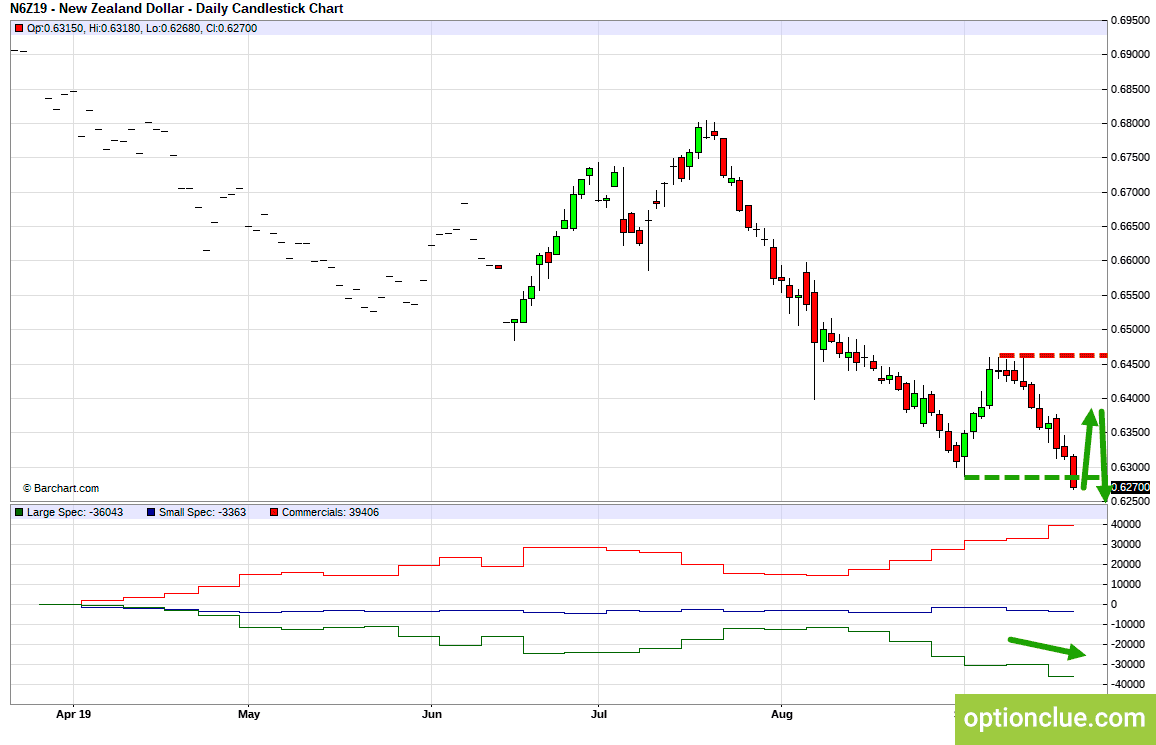
Task: Click the 0.67000 price axis label
Action: pos(1130,192)
